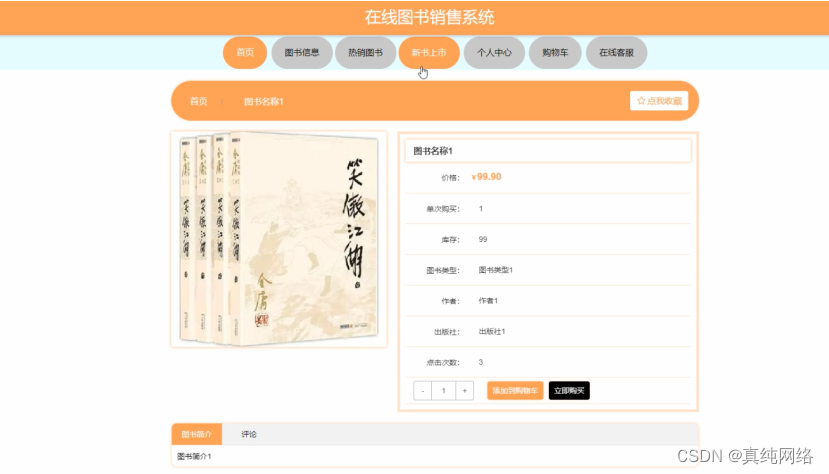Click the ¥99.90 price text
Image resolution: width=829 pixels, height=474 pixels.
(x=486, y=177)
